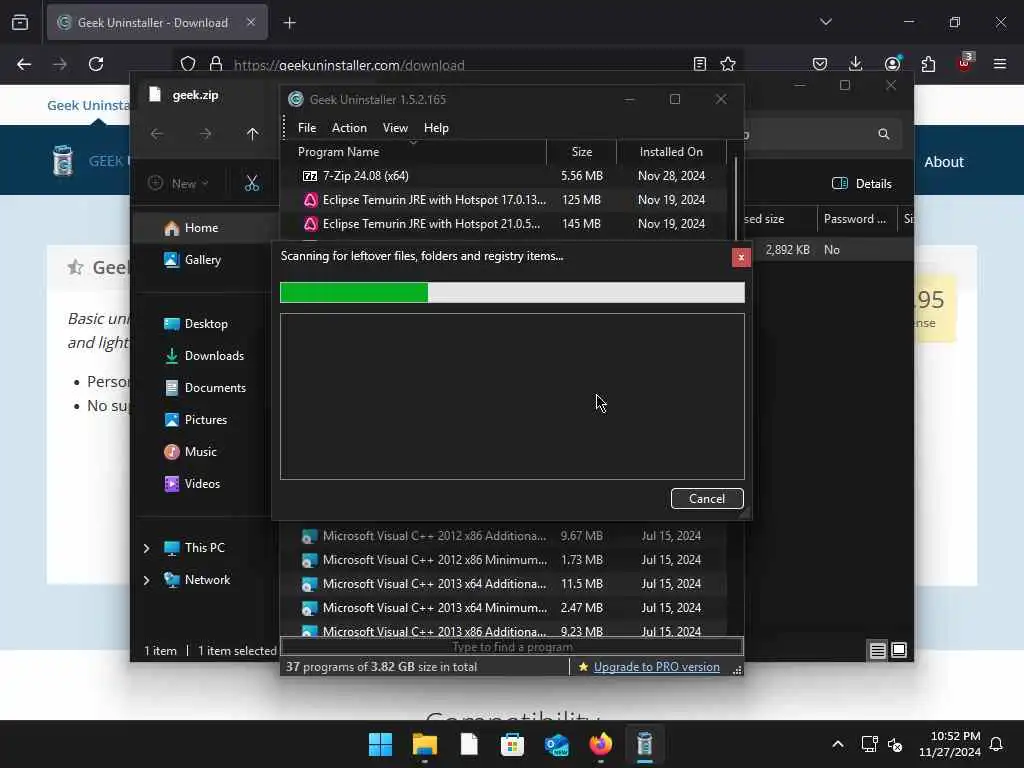This screenshot has height=768, width=1024.
Task: Click Explorer Up arrow button
Action: pos(252,134)
